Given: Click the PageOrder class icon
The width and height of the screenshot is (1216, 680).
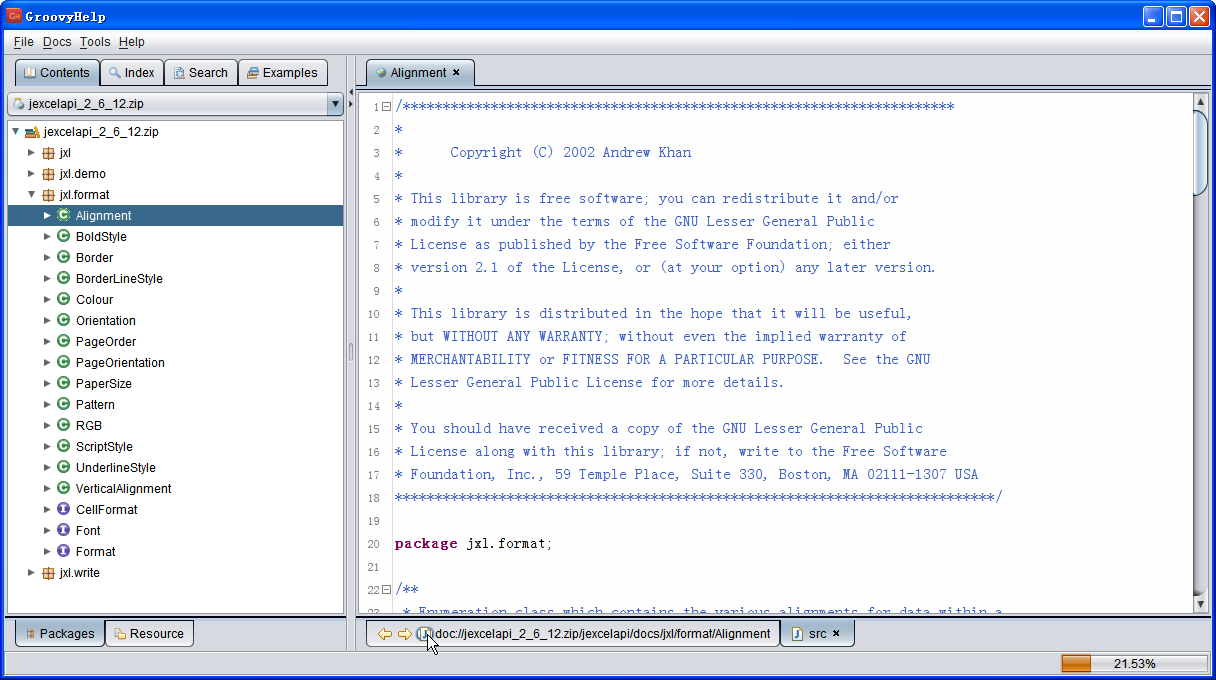Looking at the screenshot, I should pyautogui.click(x=63, y=341).
